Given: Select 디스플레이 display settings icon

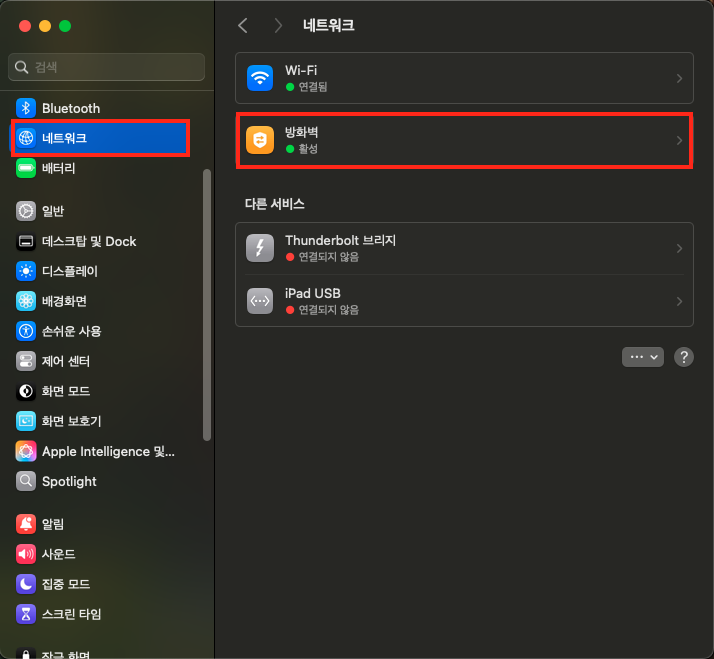Looking at the screenshot, I should point(26,271).
